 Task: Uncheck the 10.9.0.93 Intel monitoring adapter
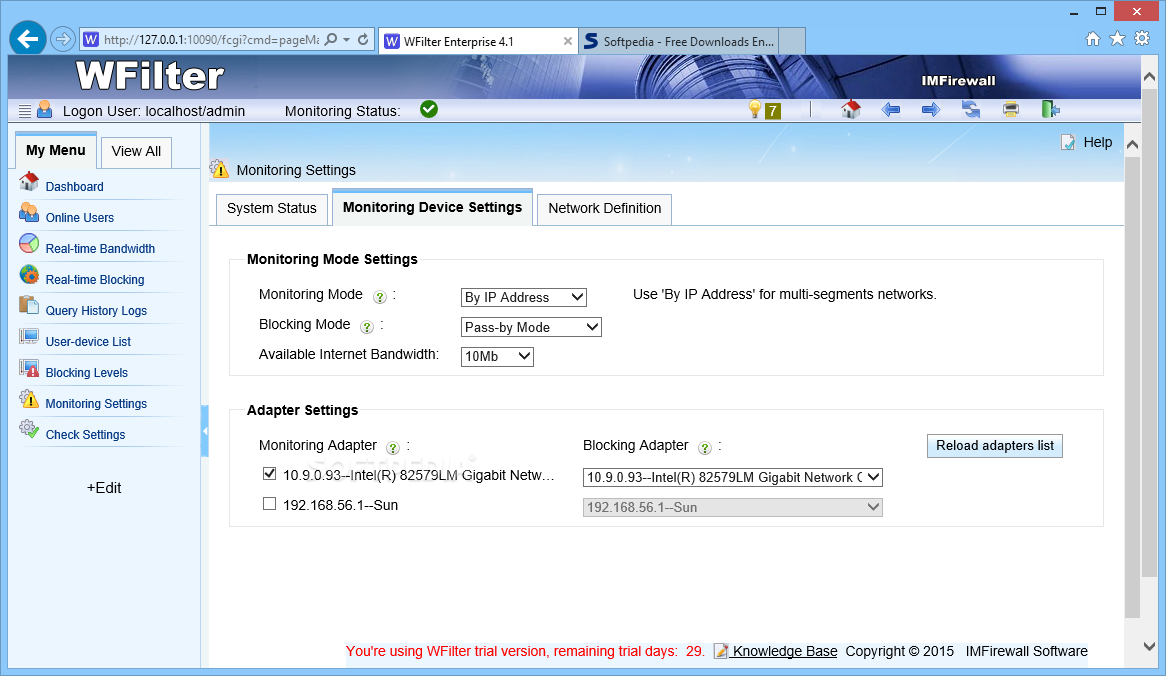[269, 474]
